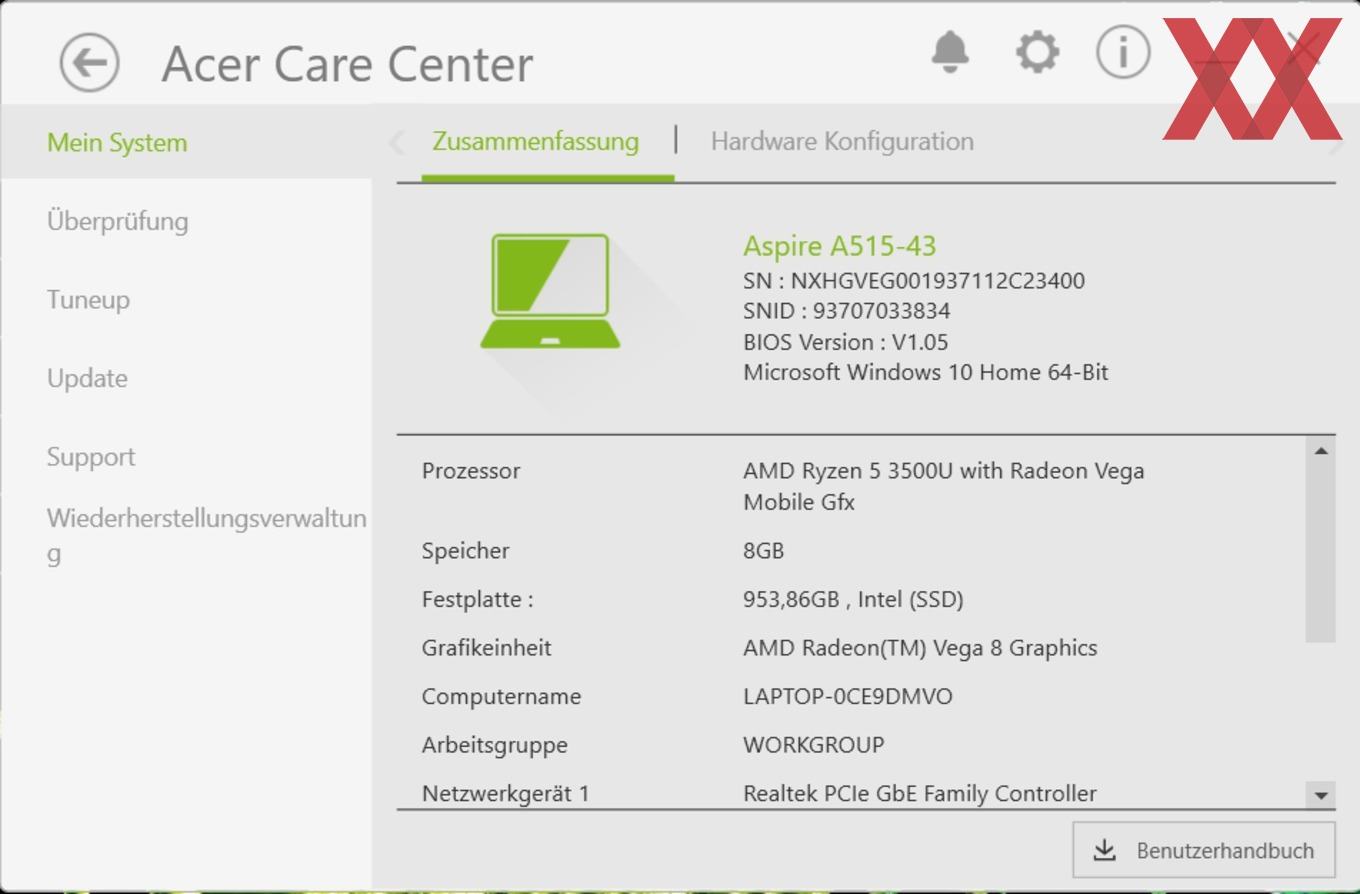Click the Benutzerhandbuch download button
The height and width of the screenshot is (894, 1360).
click(x=1203, y=850)
